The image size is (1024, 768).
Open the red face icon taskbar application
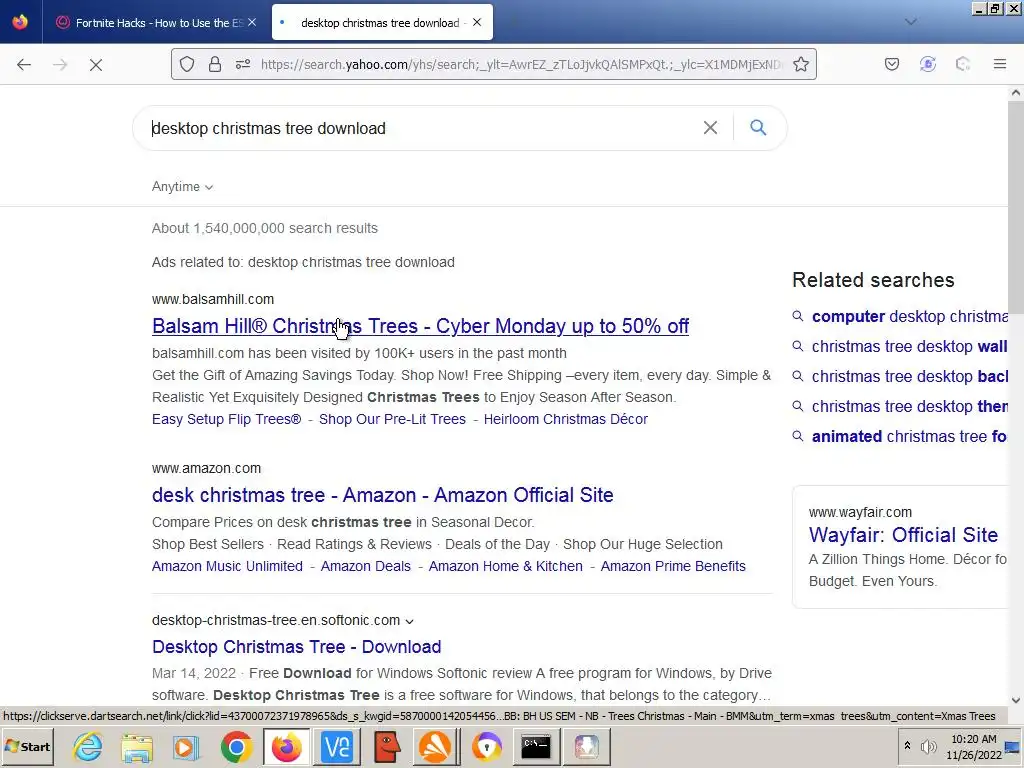pyautogui.click(x=387, y=746)
